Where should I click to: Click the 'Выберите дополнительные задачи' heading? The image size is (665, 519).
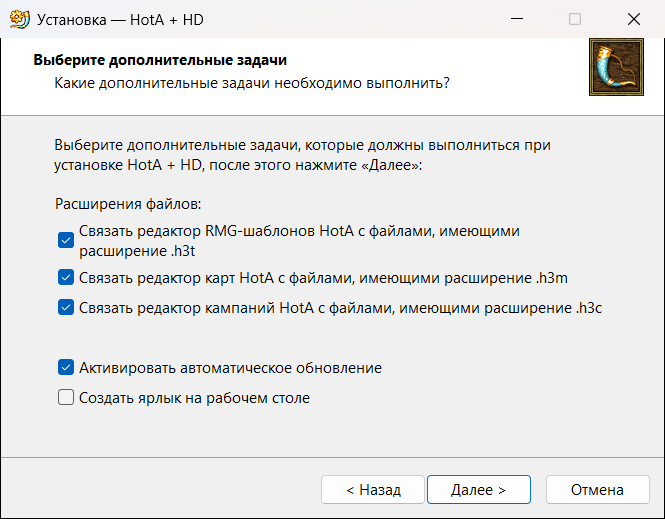point(160,60)
